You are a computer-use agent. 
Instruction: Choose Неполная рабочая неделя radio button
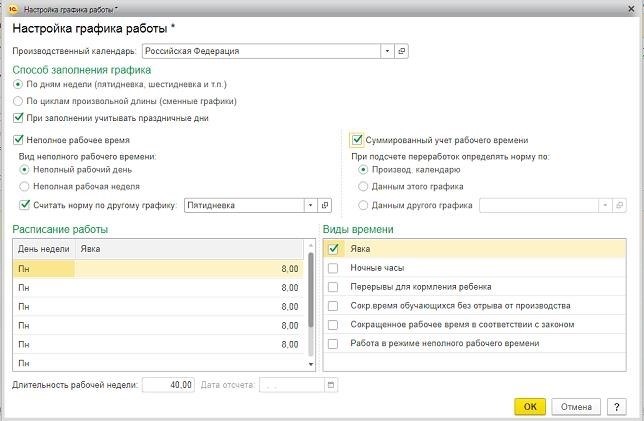[25, 187]
